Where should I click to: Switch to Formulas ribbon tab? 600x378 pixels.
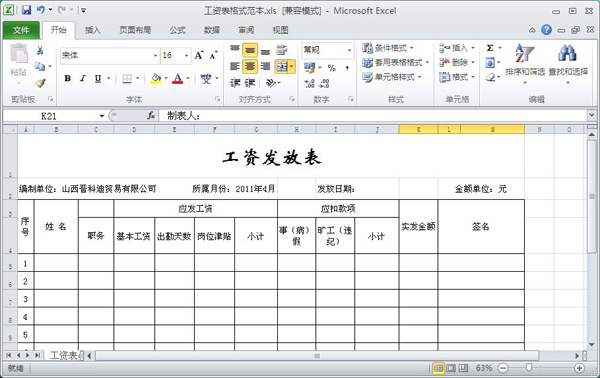click(x=178, y=30)
